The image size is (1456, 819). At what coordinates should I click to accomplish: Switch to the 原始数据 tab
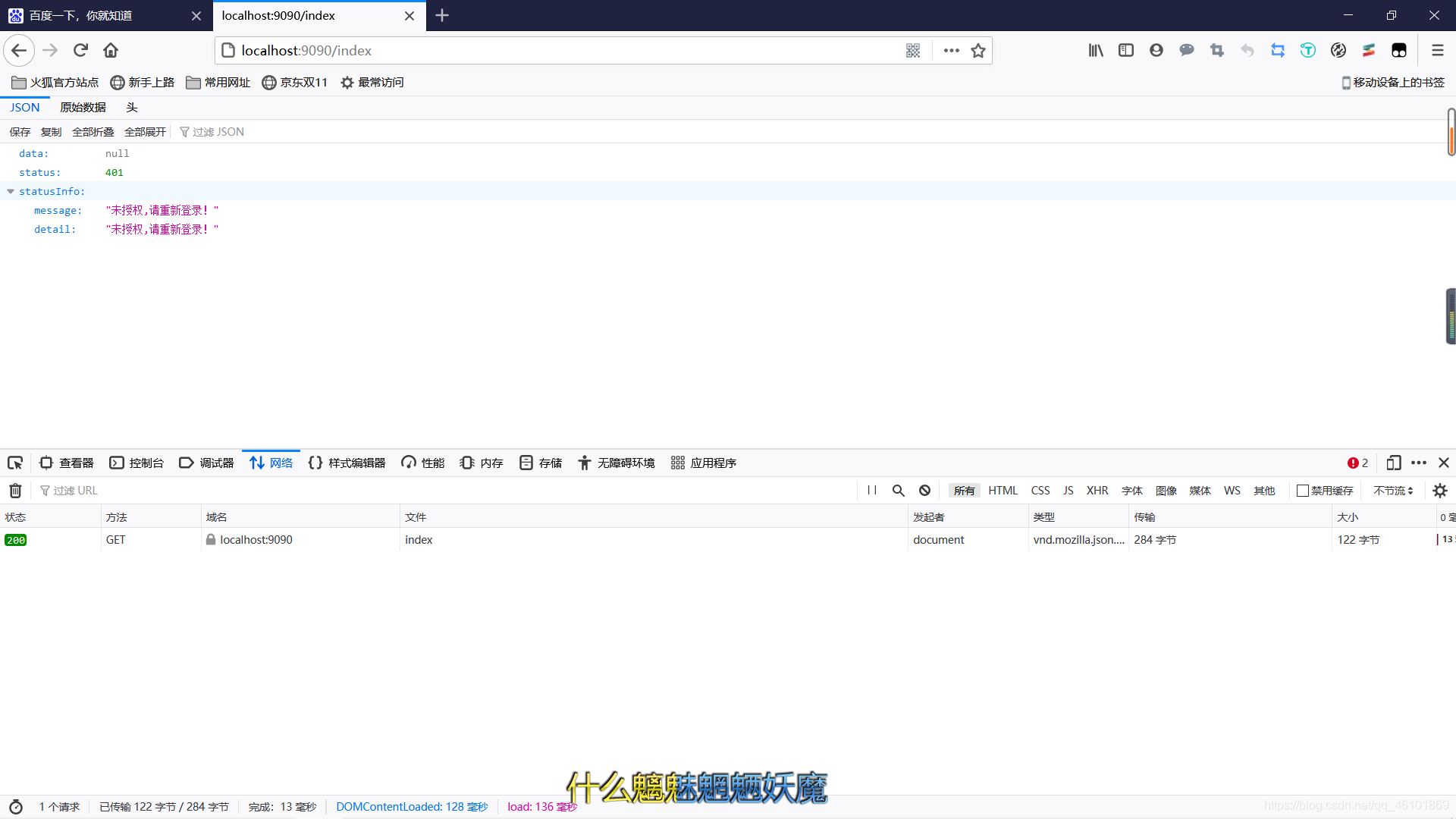pos(83,107)
